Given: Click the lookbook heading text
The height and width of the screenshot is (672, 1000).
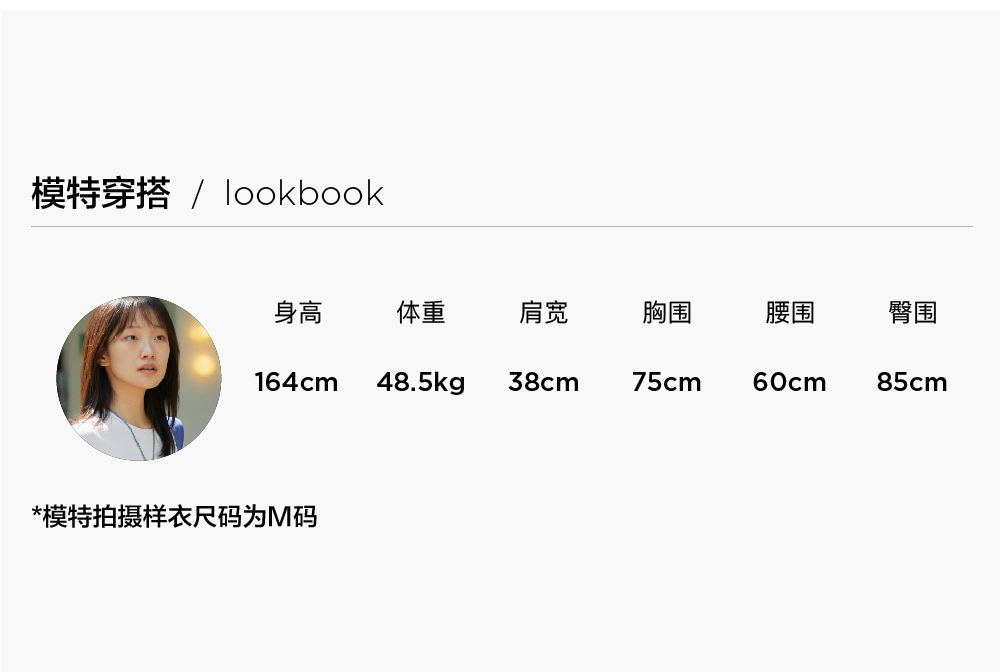Looking at the screenshot, I should [x=304, y=193].
